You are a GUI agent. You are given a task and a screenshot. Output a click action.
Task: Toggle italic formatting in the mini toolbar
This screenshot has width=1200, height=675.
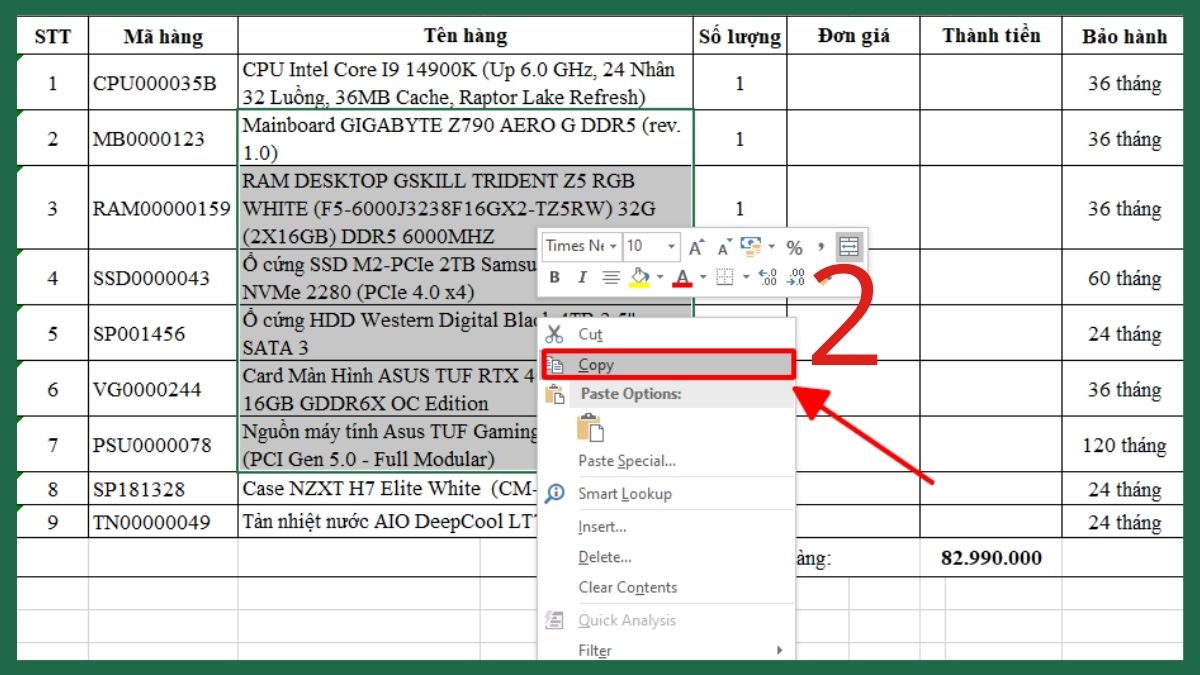click(x=582, y=277)
